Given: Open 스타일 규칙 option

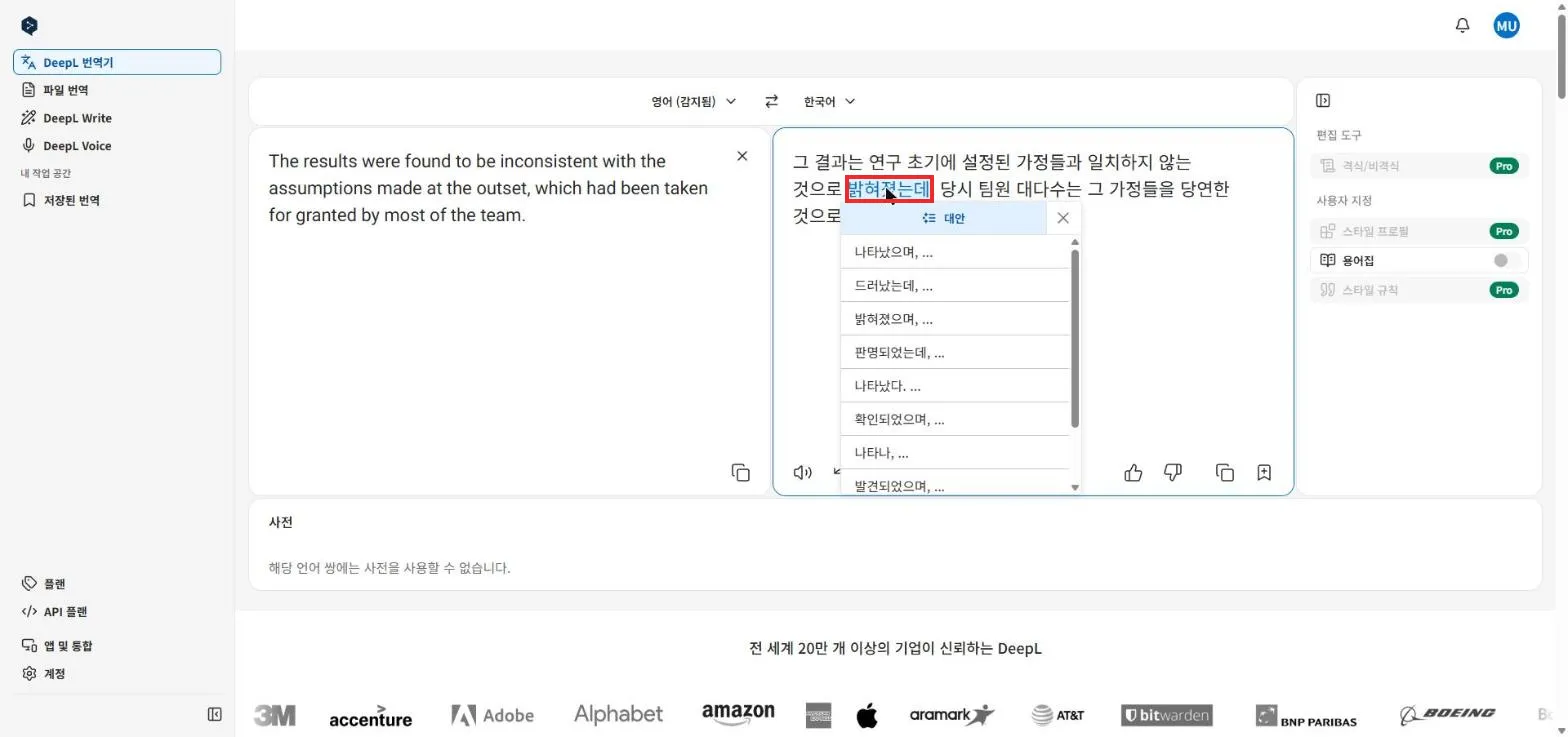Looking at the screenshot, I should 1419,290.
